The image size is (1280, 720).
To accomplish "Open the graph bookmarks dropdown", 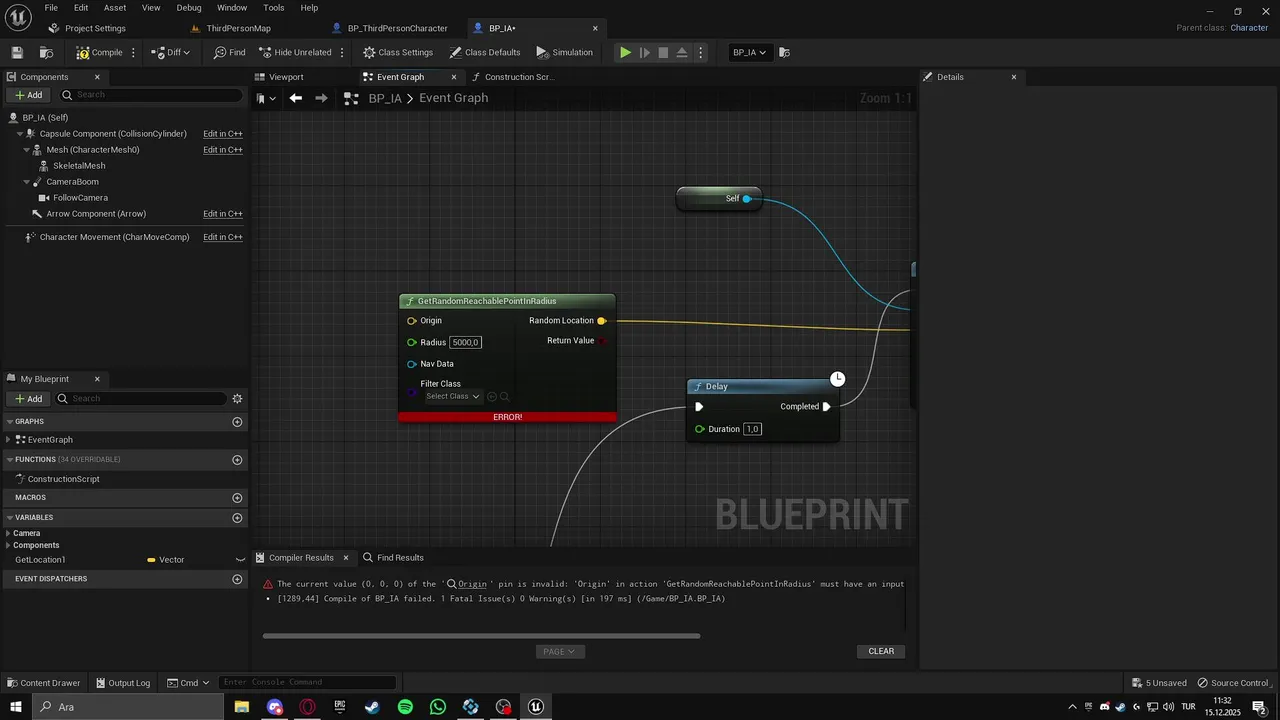I will tap(264, 98).
